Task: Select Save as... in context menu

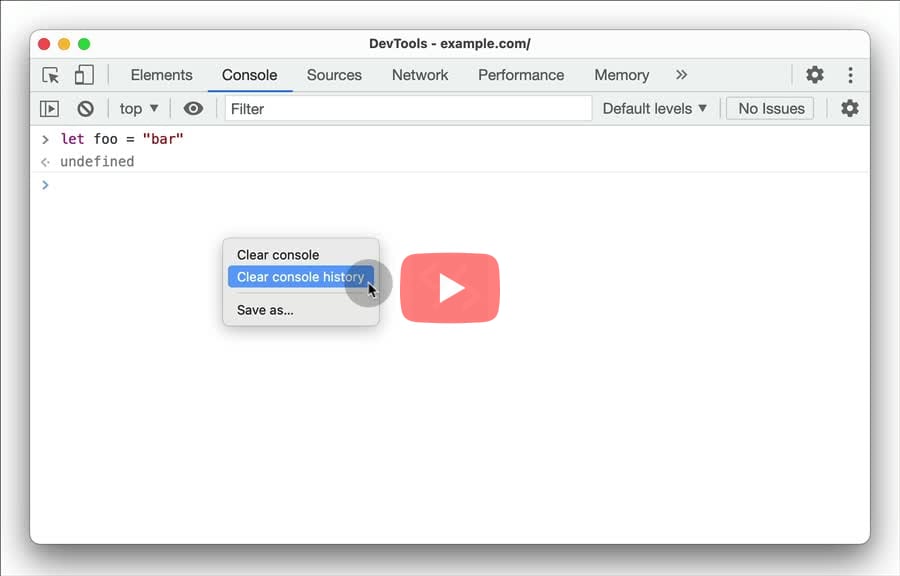Action: click(301, 310)
